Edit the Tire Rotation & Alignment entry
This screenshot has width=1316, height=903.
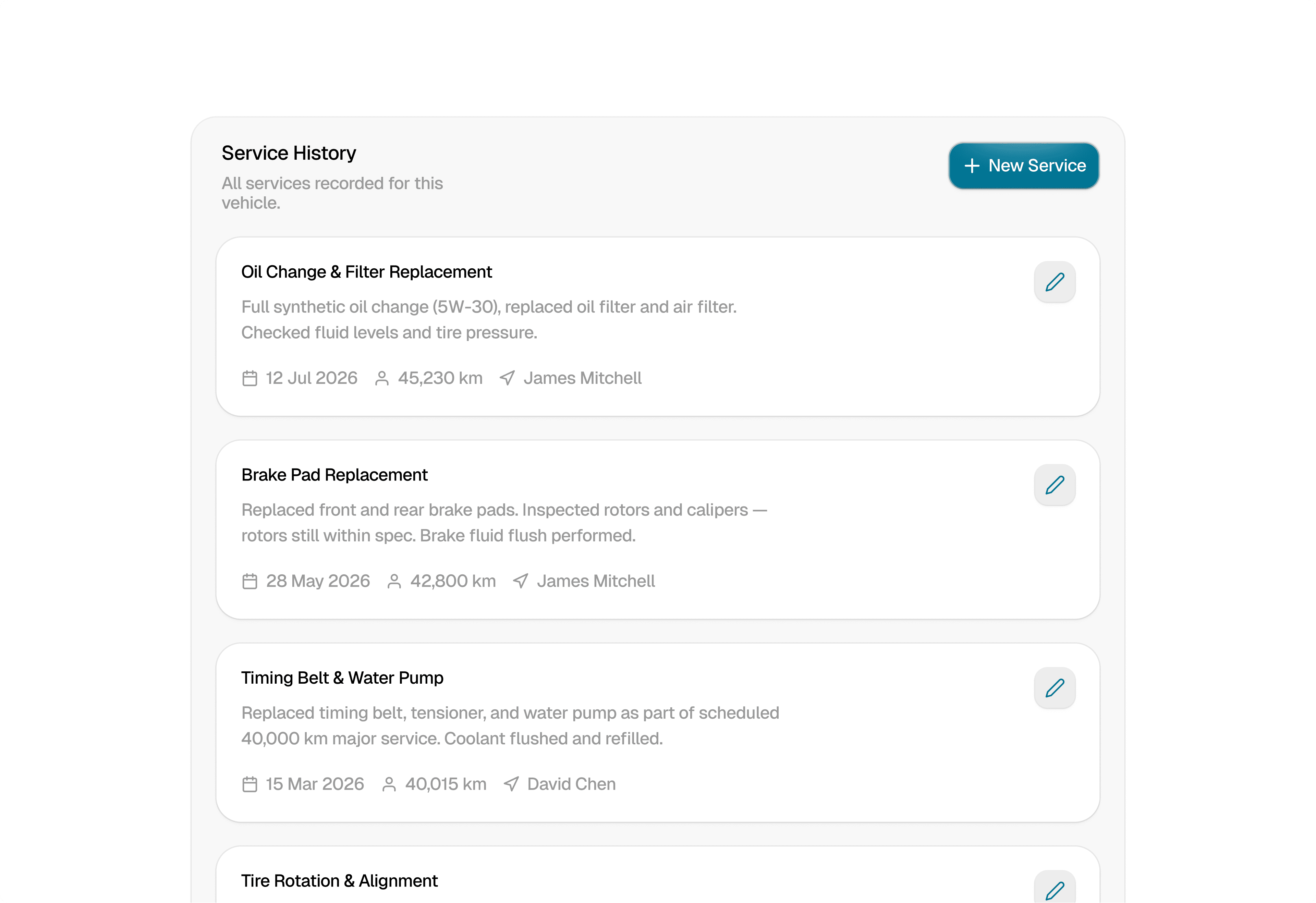pos(1055,887)
